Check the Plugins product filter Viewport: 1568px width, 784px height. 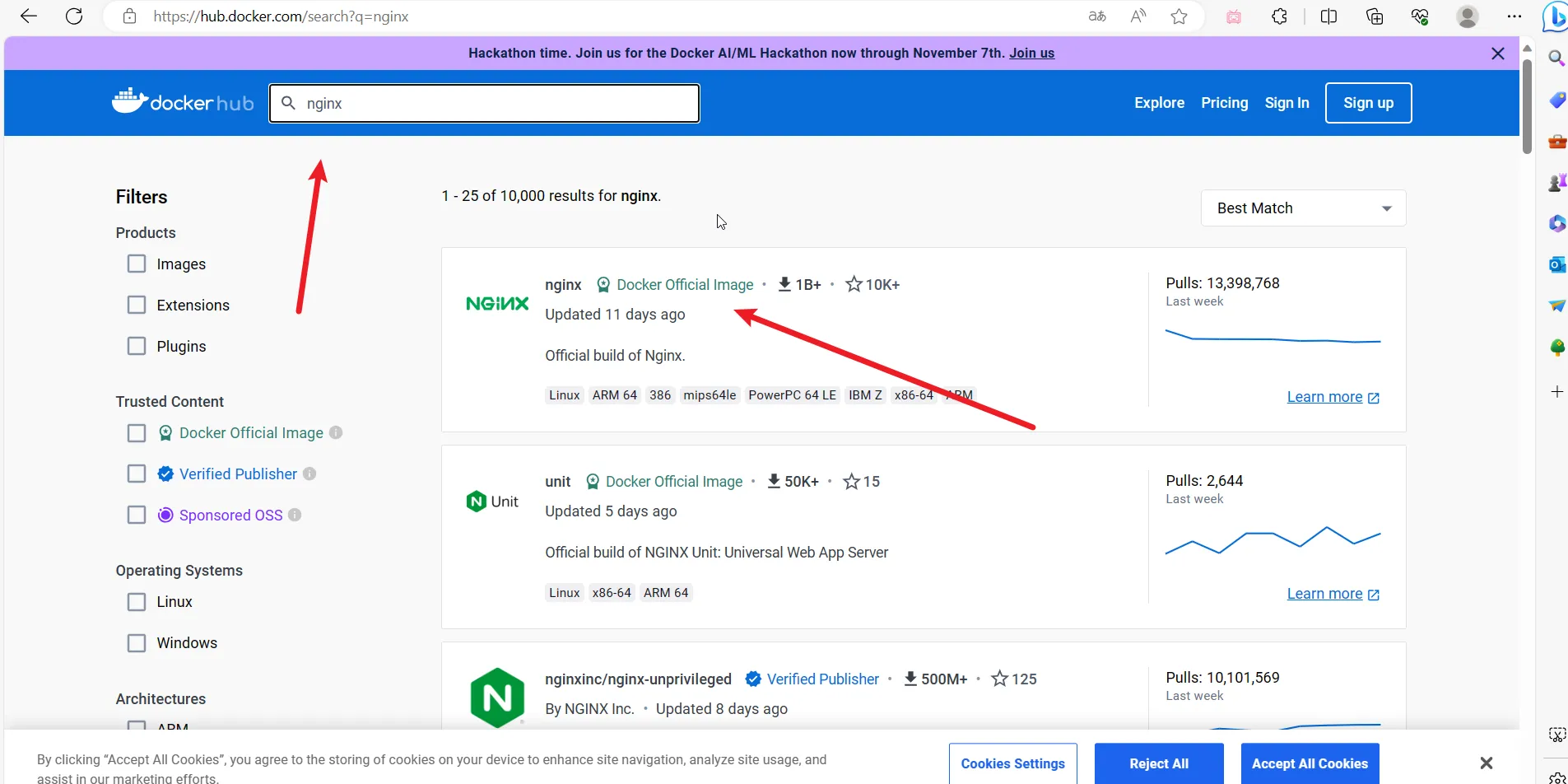pyautogui.click(x=137, y=346)
